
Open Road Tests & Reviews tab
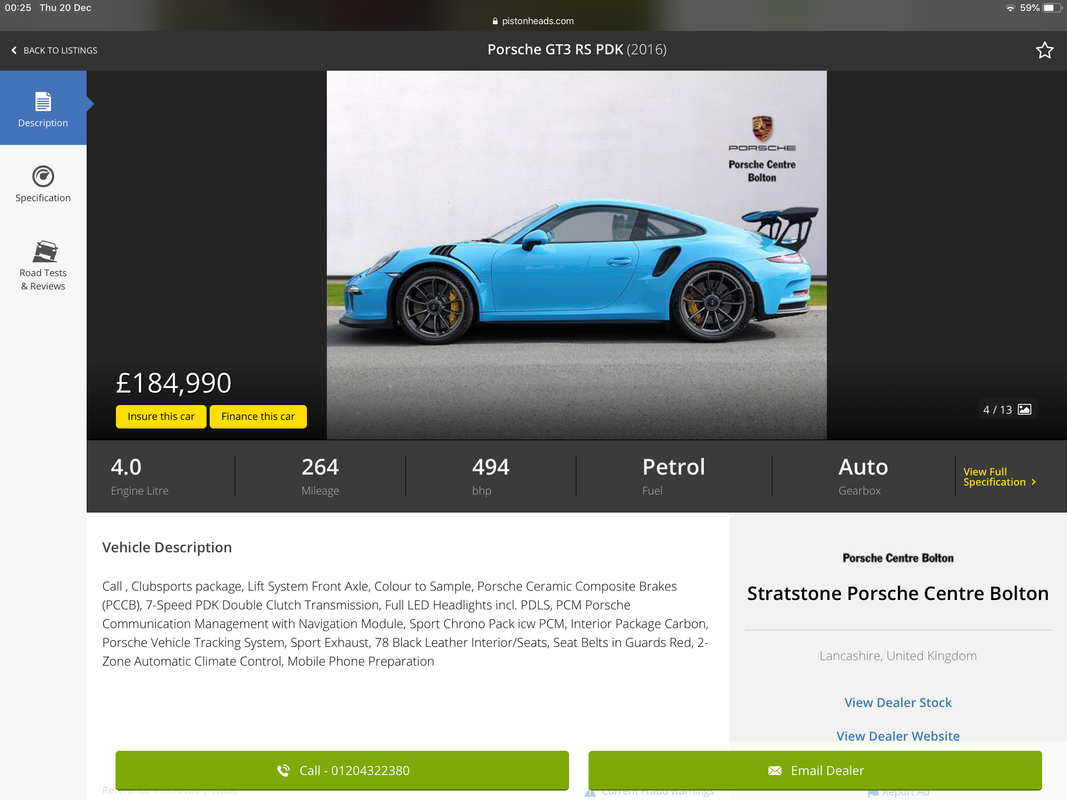click(x=43, y=265)
